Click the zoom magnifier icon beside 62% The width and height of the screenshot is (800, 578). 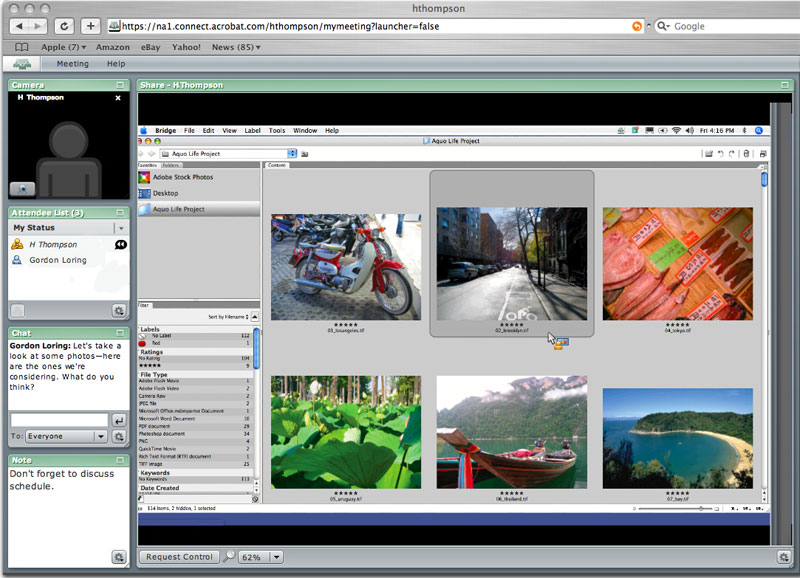(x=229, y=557)
